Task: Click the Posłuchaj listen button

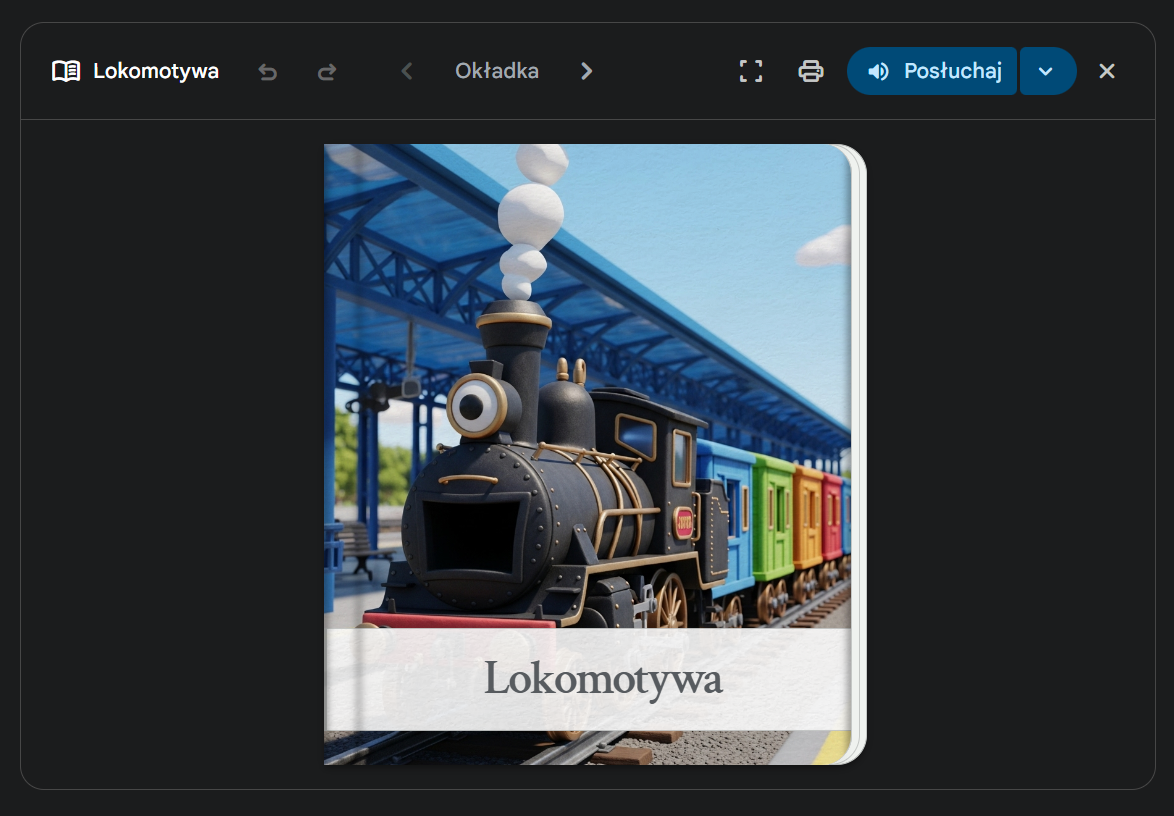Action: pyautogui.click(x=931, y=71)
